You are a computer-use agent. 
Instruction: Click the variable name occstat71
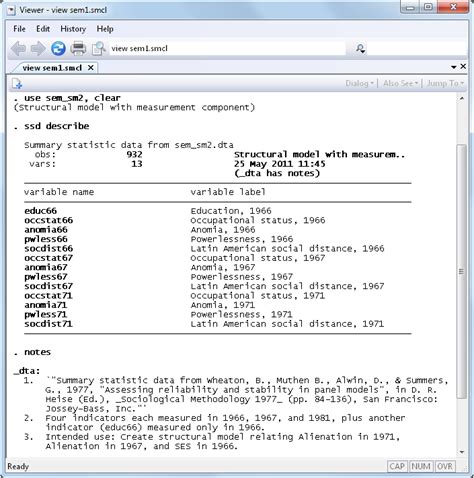(48, 295)
